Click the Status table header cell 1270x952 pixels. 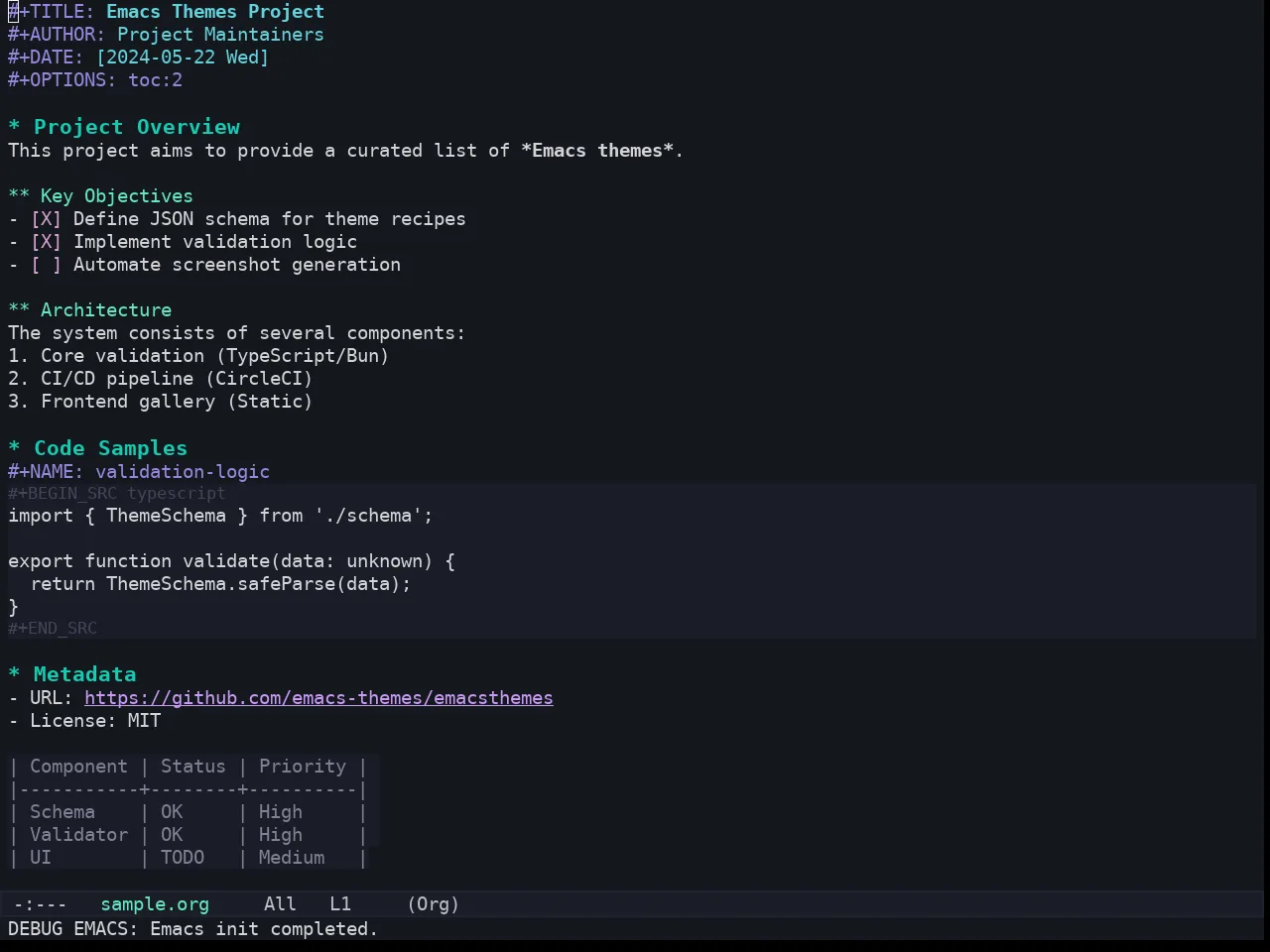pyautogui.click(x=193, y=767)
